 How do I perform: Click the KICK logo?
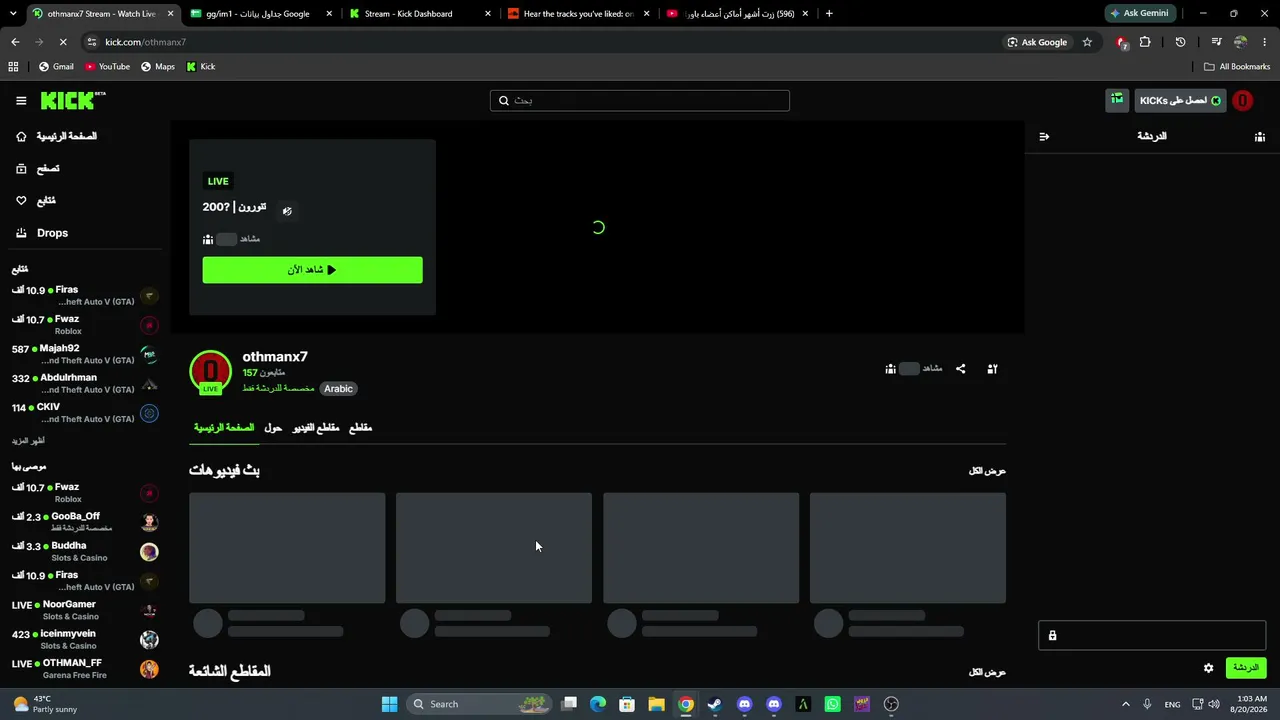(x=73, y=100)
